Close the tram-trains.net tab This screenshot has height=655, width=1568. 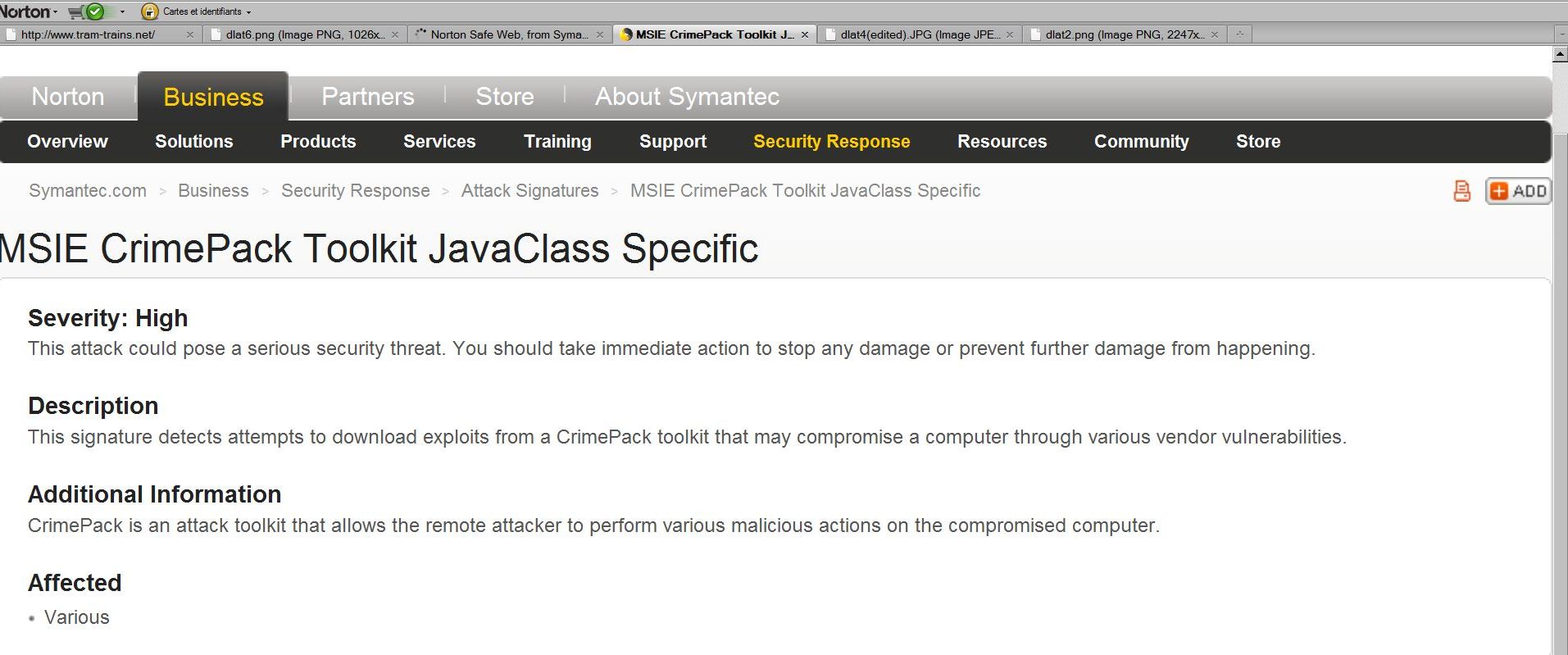click(190, 34)
